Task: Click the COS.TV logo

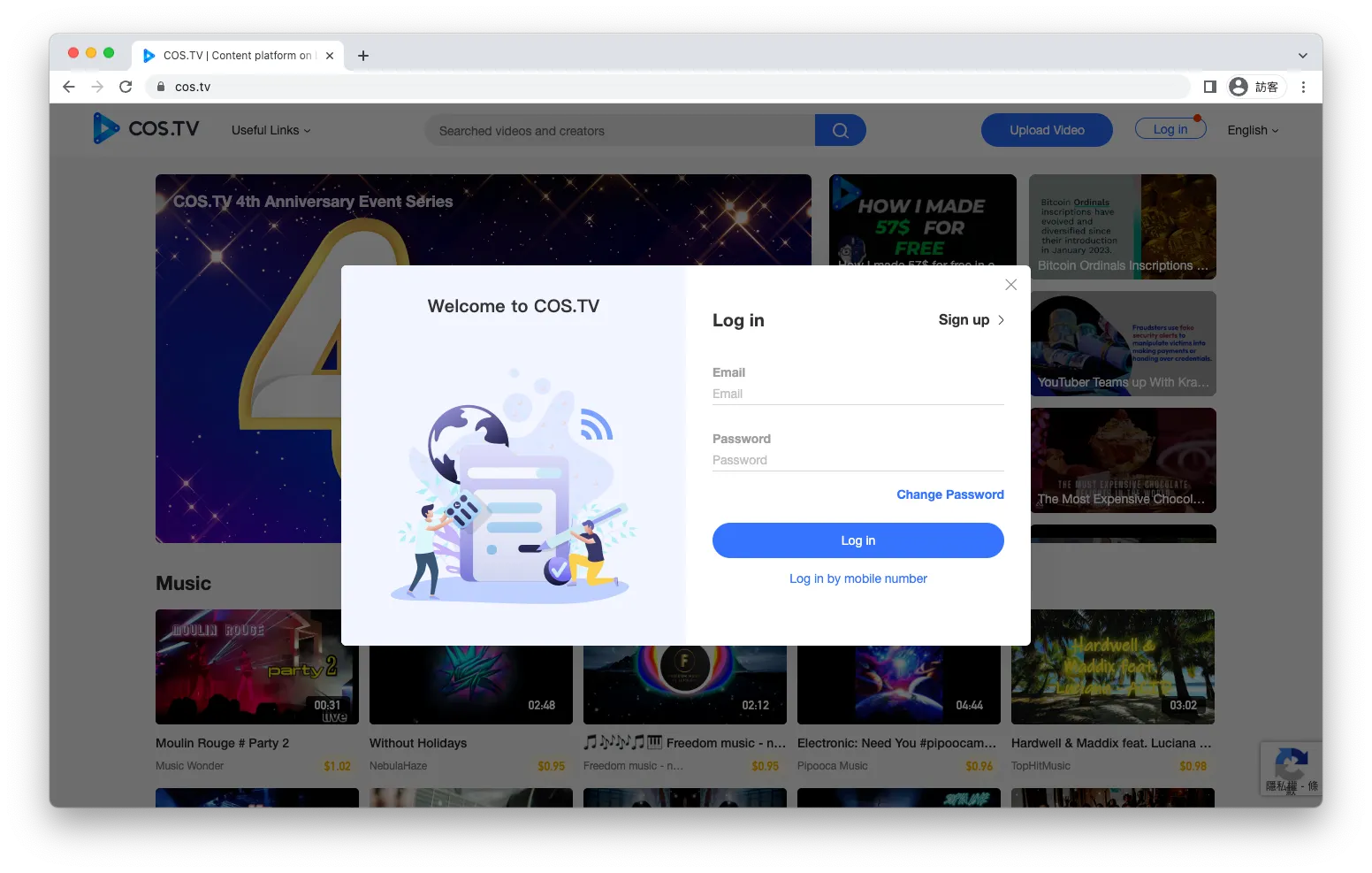Action: 147,129
